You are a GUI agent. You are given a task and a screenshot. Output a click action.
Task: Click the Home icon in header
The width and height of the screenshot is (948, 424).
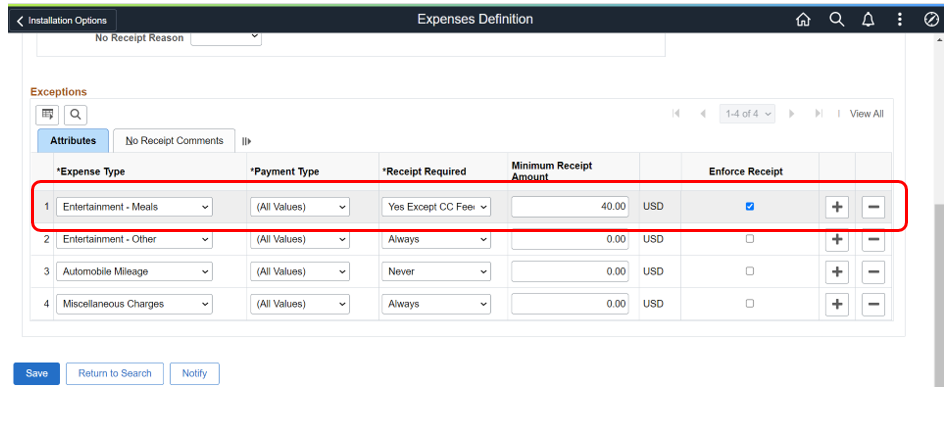pos(803,20)
